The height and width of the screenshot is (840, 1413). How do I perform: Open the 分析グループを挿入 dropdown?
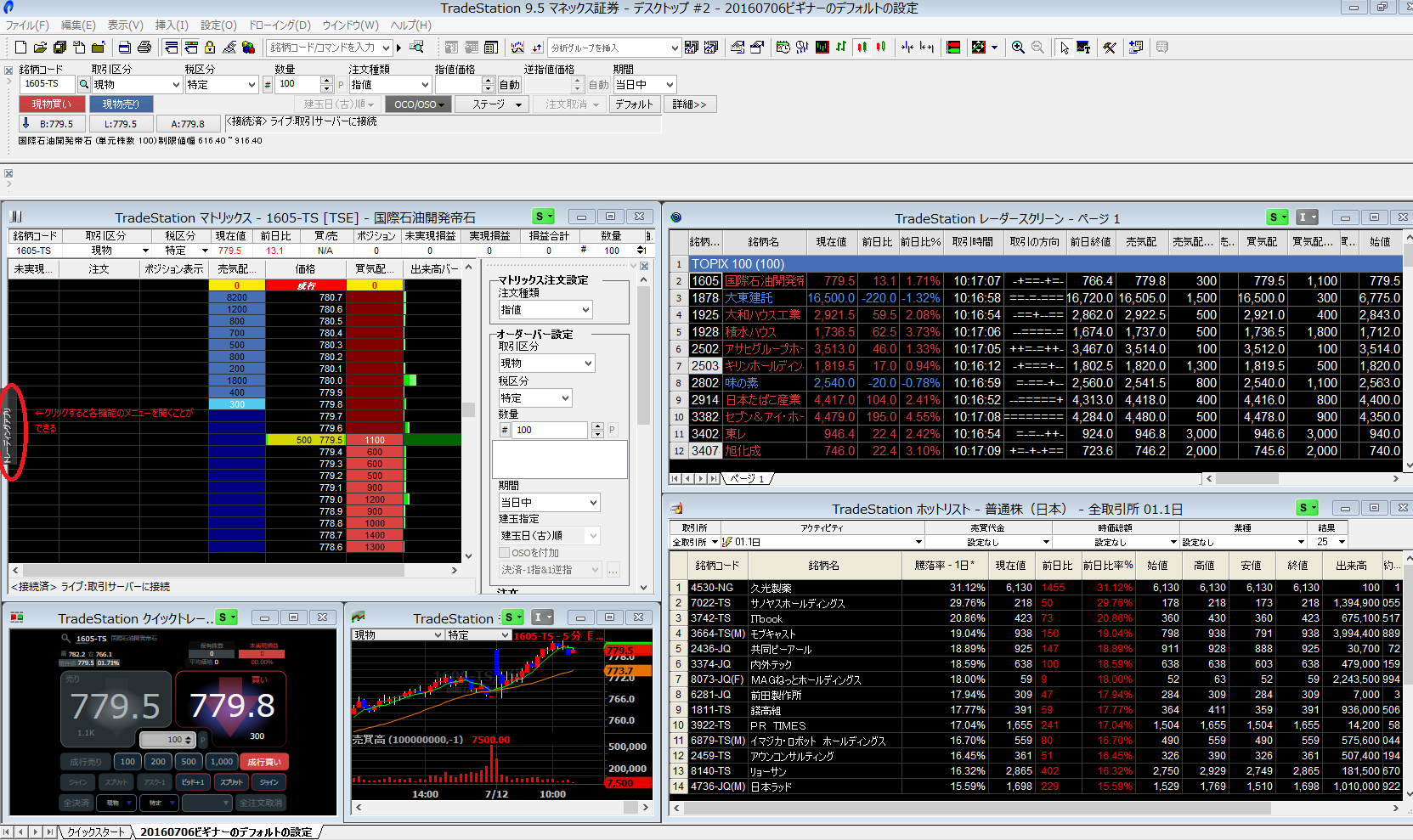coord(615,48)
